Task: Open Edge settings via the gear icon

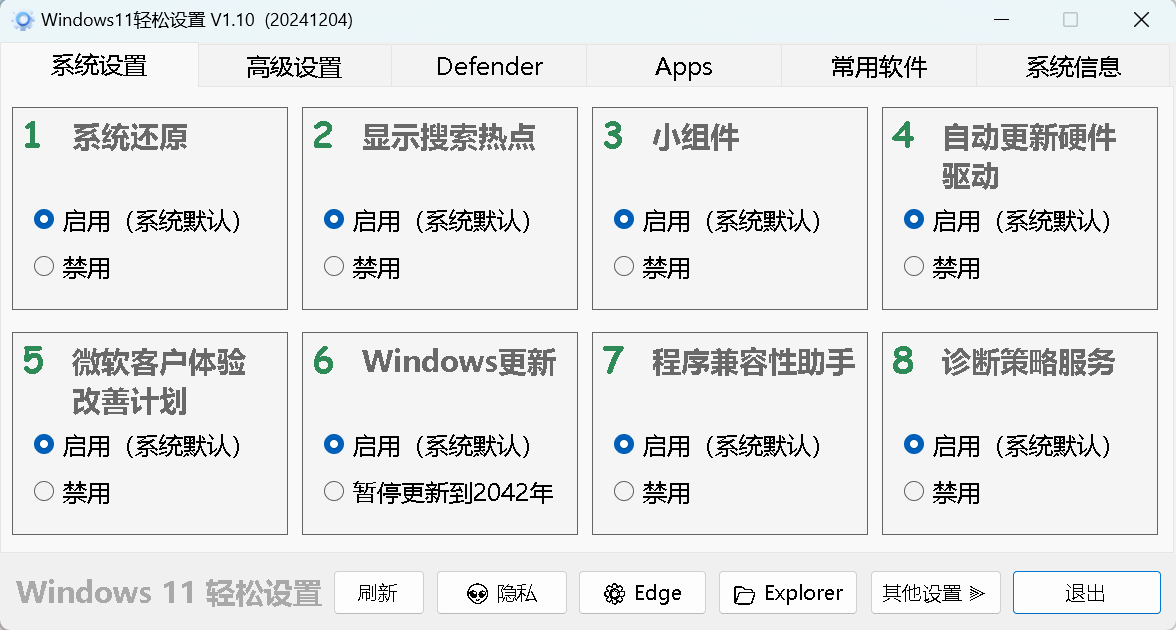Action: pyautogui.click(x=642, y=592)
